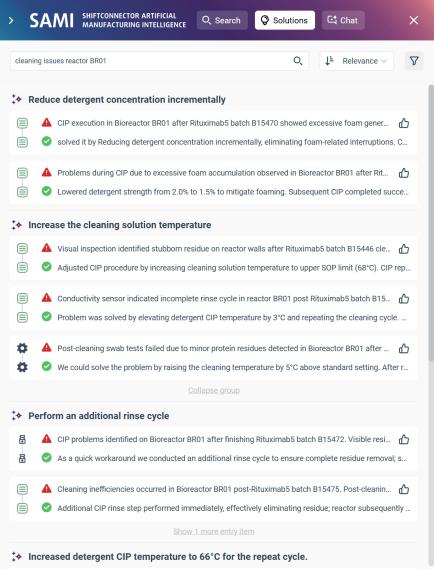Viewport: 434px width, 569px height.
Task: Switch to the Search tab
Action: click(x=222, y=20)
